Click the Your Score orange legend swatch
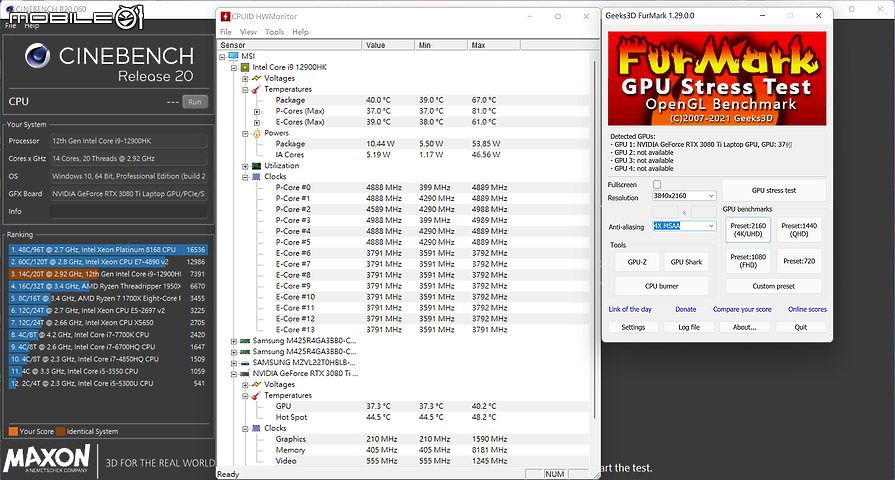Viewport: 895px width, 480px height. coord(13,431)
